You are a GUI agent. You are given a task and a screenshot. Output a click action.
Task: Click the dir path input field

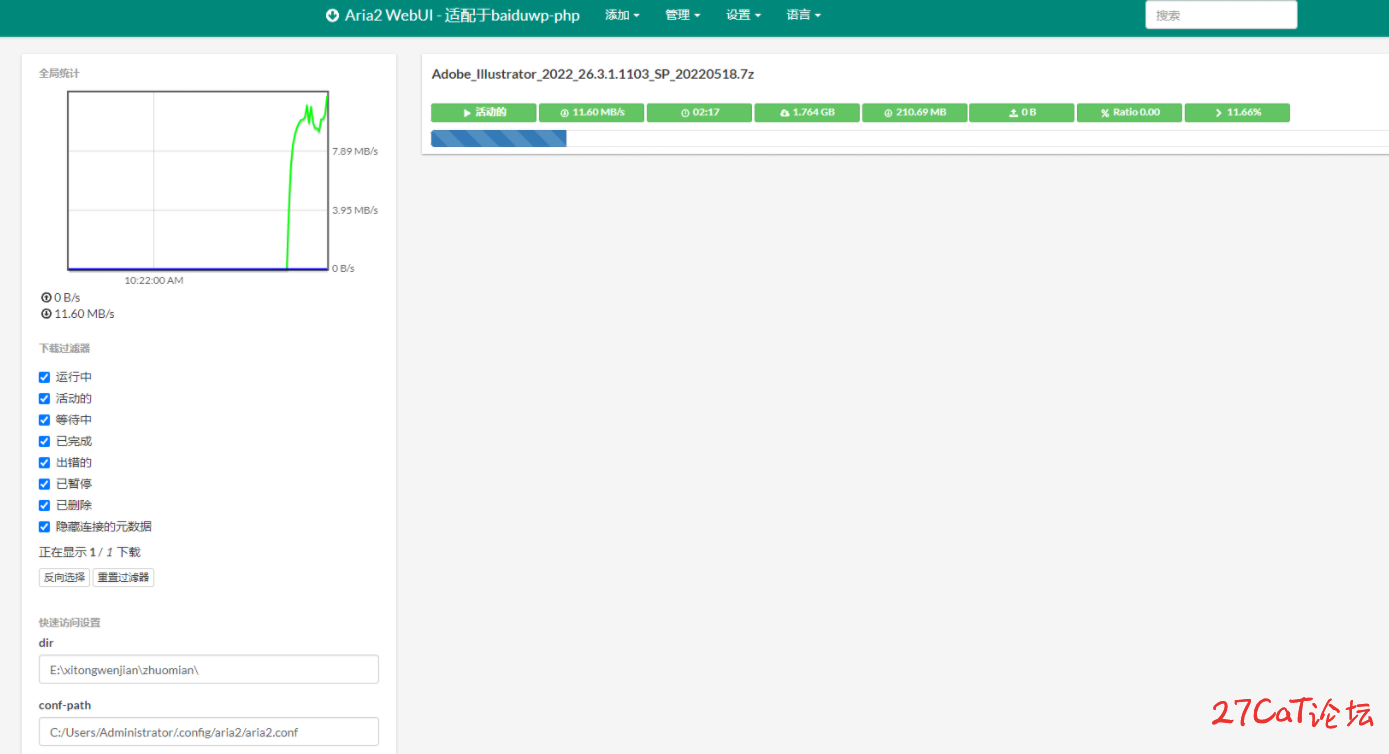pyautogui.click(x=209, y=669)
